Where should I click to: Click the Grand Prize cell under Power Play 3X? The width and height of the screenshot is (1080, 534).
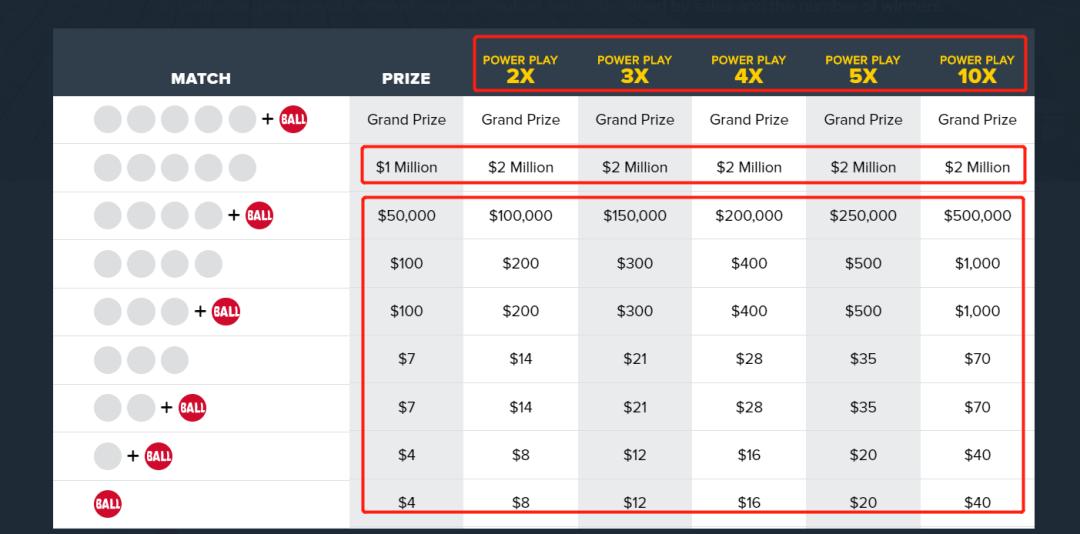[x=634, y=120]
